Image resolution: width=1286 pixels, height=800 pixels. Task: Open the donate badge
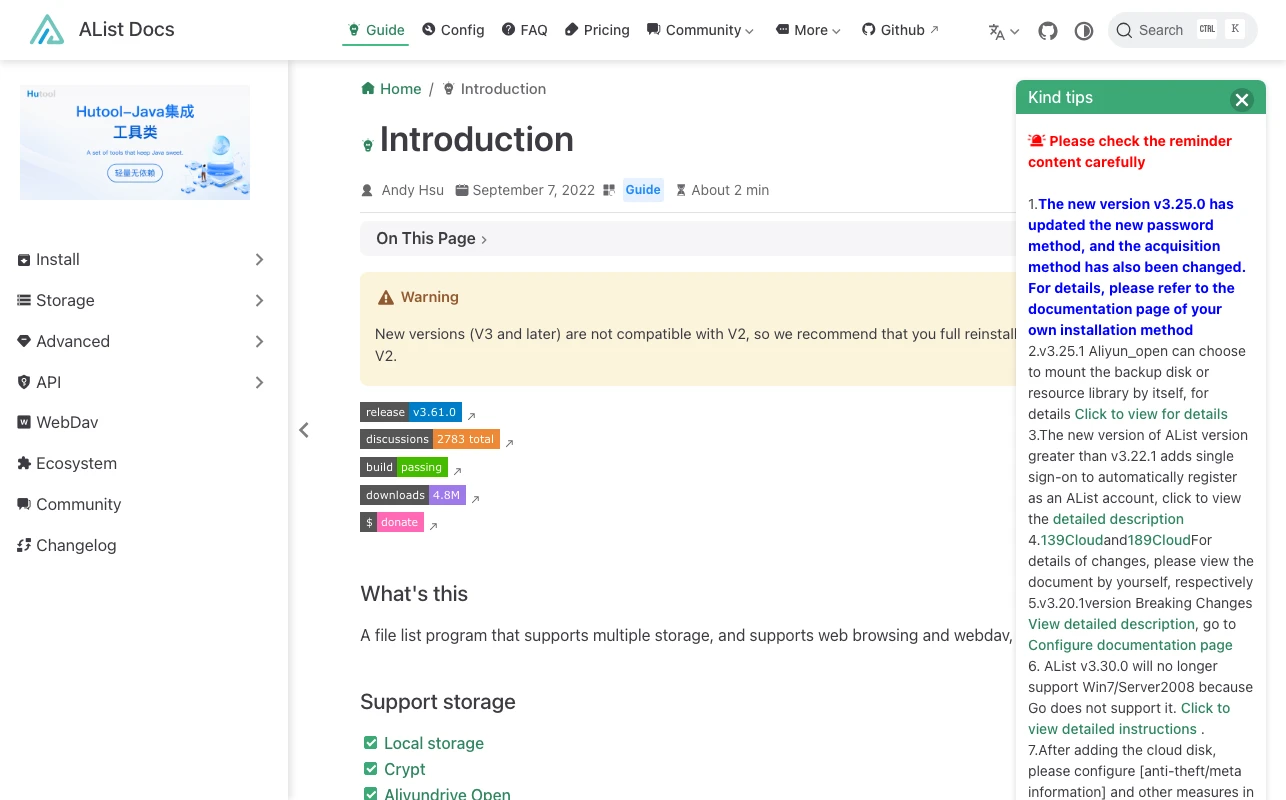click(392, 522)
